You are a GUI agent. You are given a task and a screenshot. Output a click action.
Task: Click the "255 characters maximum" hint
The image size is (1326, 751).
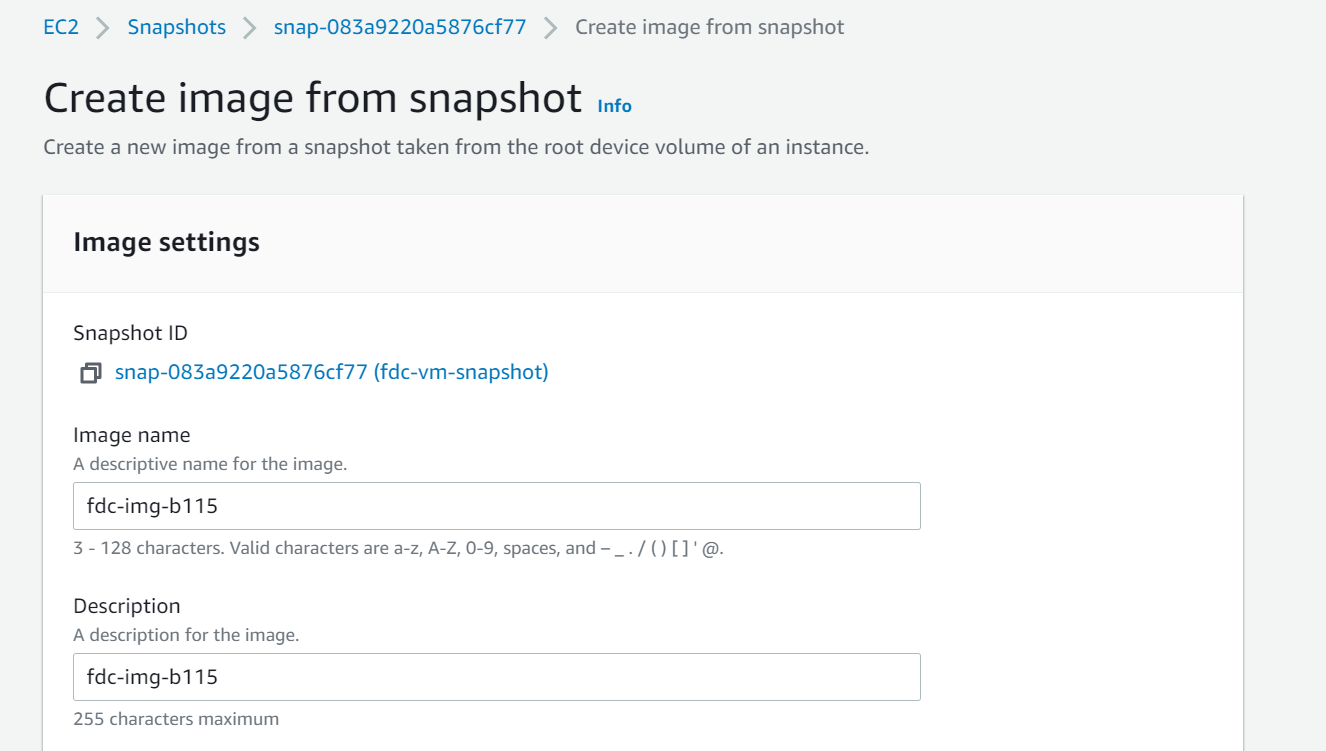pos(176,719)
